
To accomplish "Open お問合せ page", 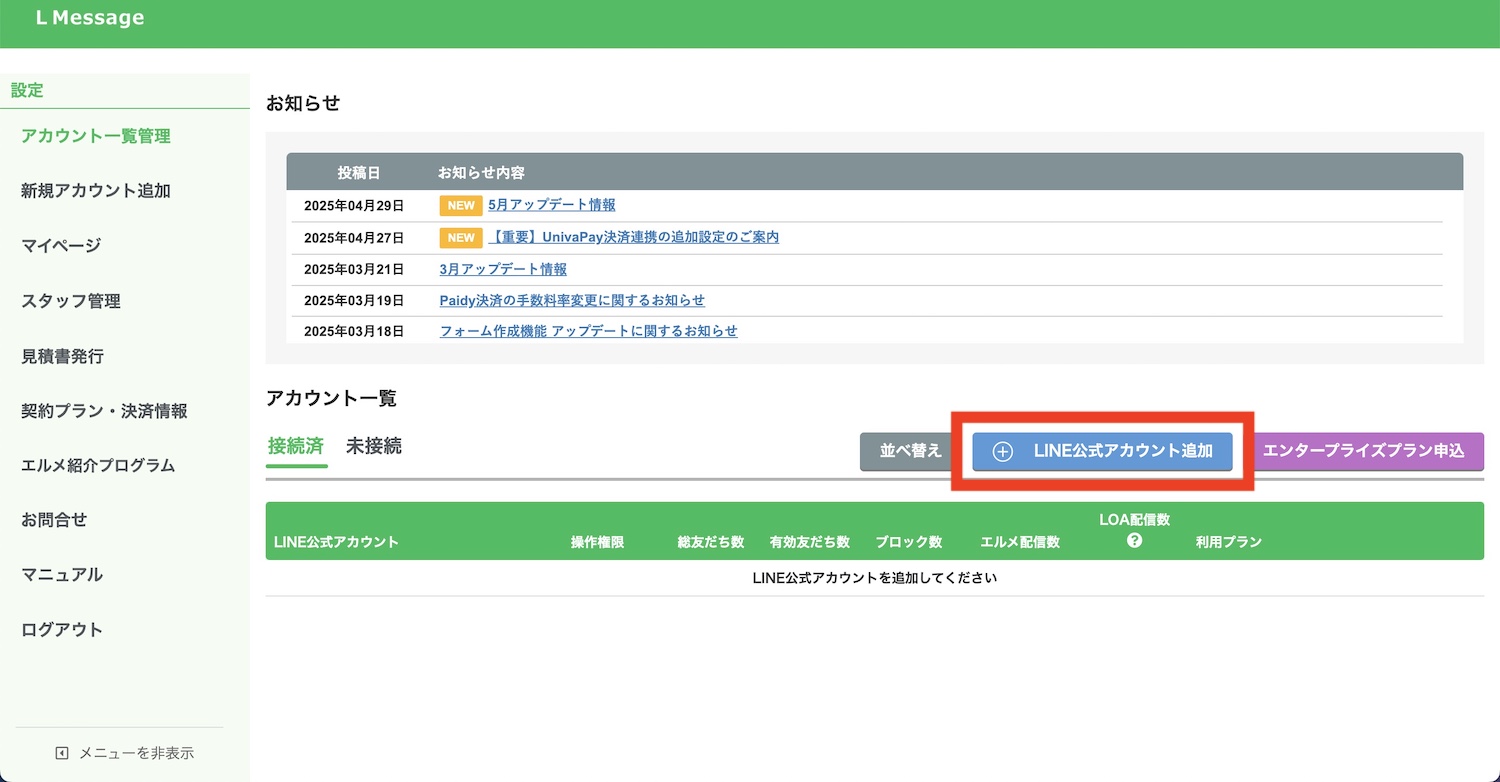I will pos(54,520).
